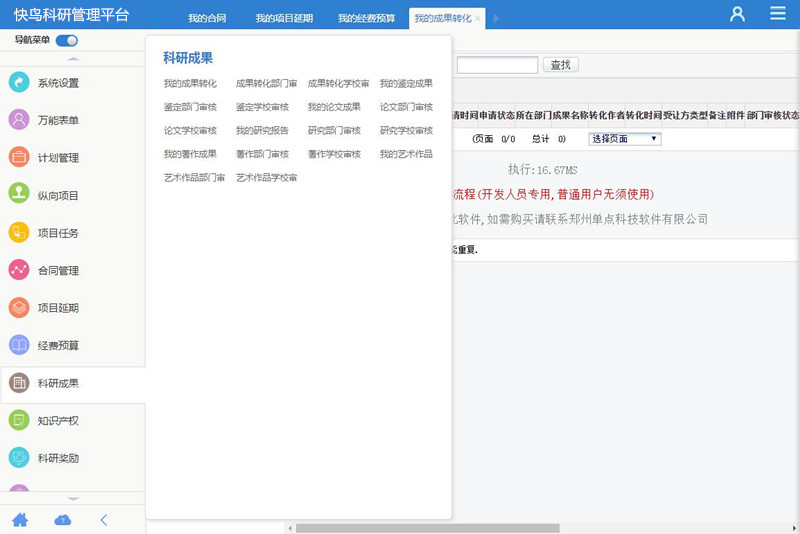
Task: Open 鉴定部门审核 link
Action: (x=190, y=107)
